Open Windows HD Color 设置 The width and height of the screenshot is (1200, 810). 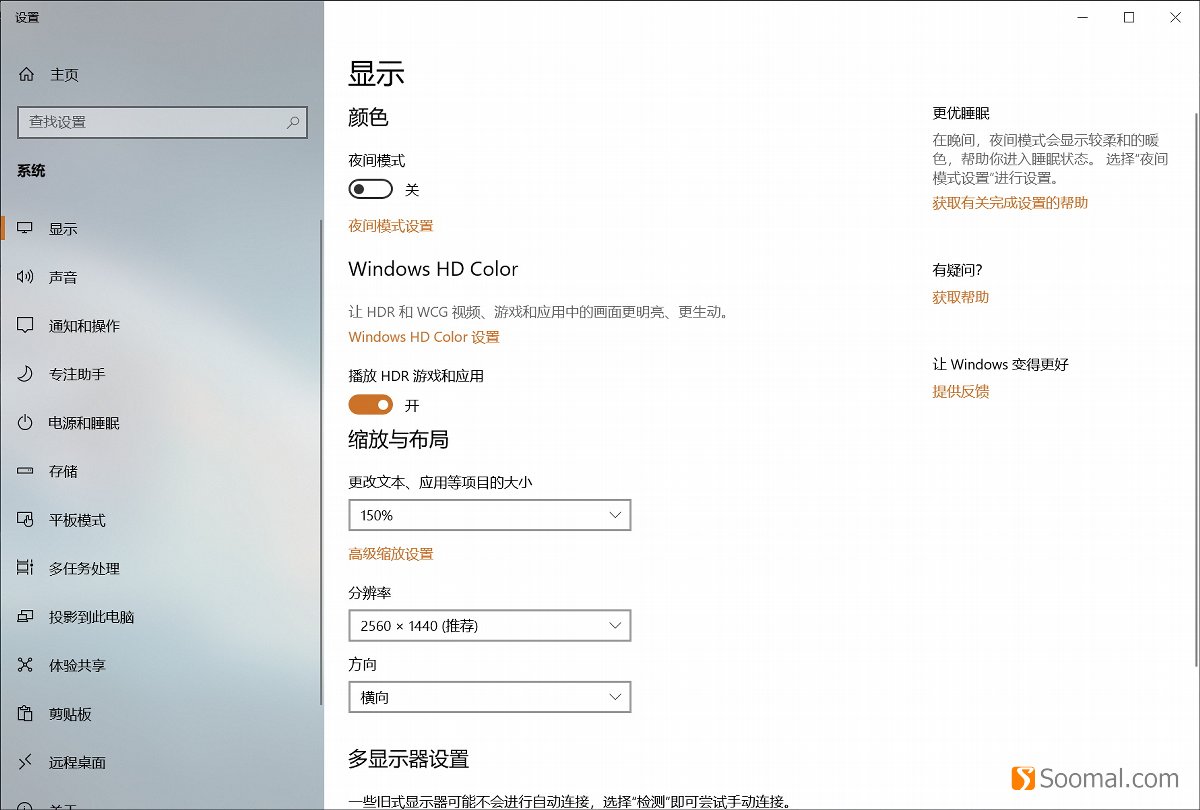[424, 337]
